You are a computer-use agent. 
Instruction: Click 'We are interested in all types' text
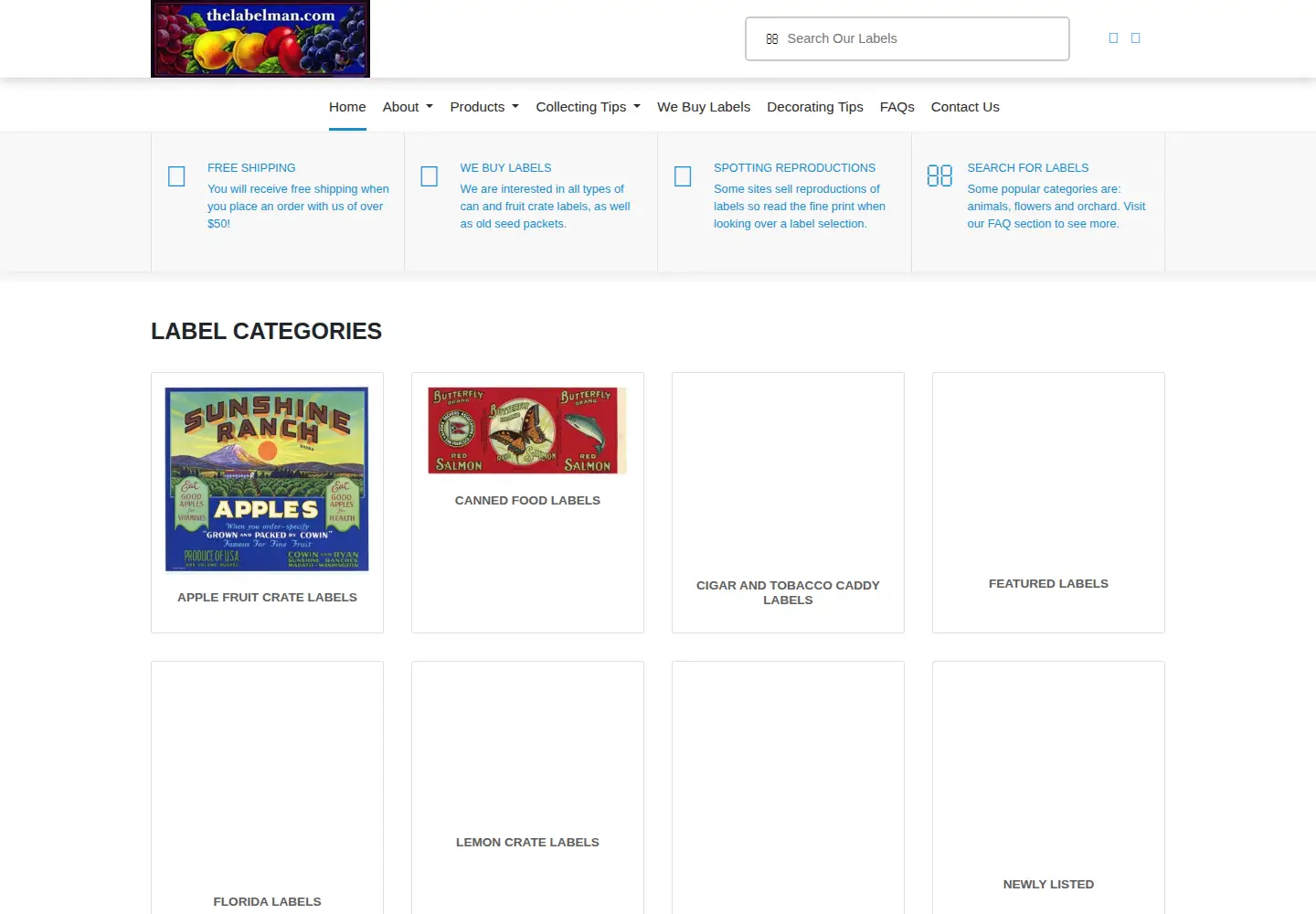(545, 207)
